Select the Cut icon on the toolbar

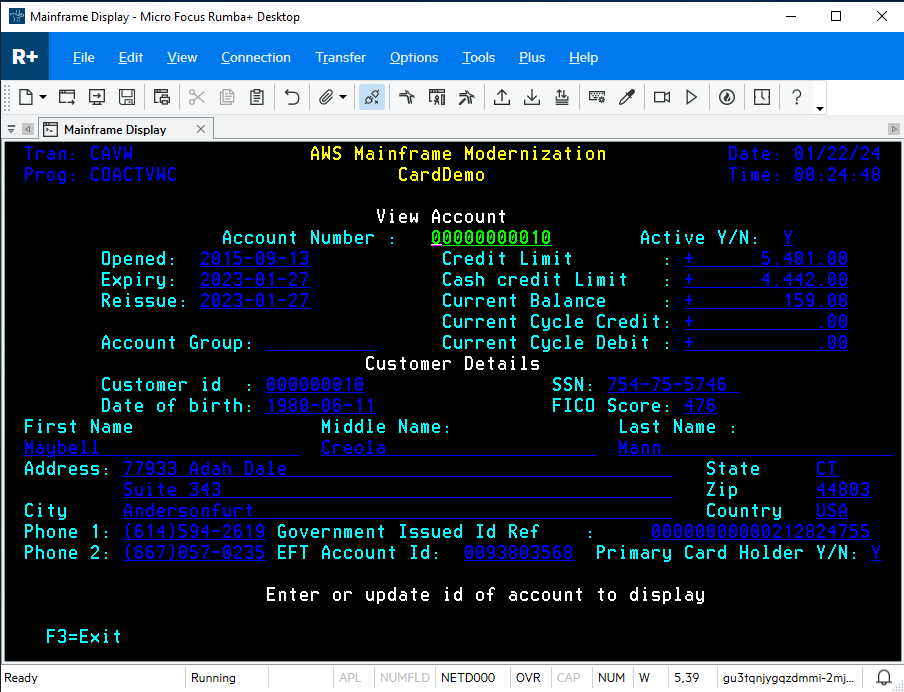click(x=195, y=97)
